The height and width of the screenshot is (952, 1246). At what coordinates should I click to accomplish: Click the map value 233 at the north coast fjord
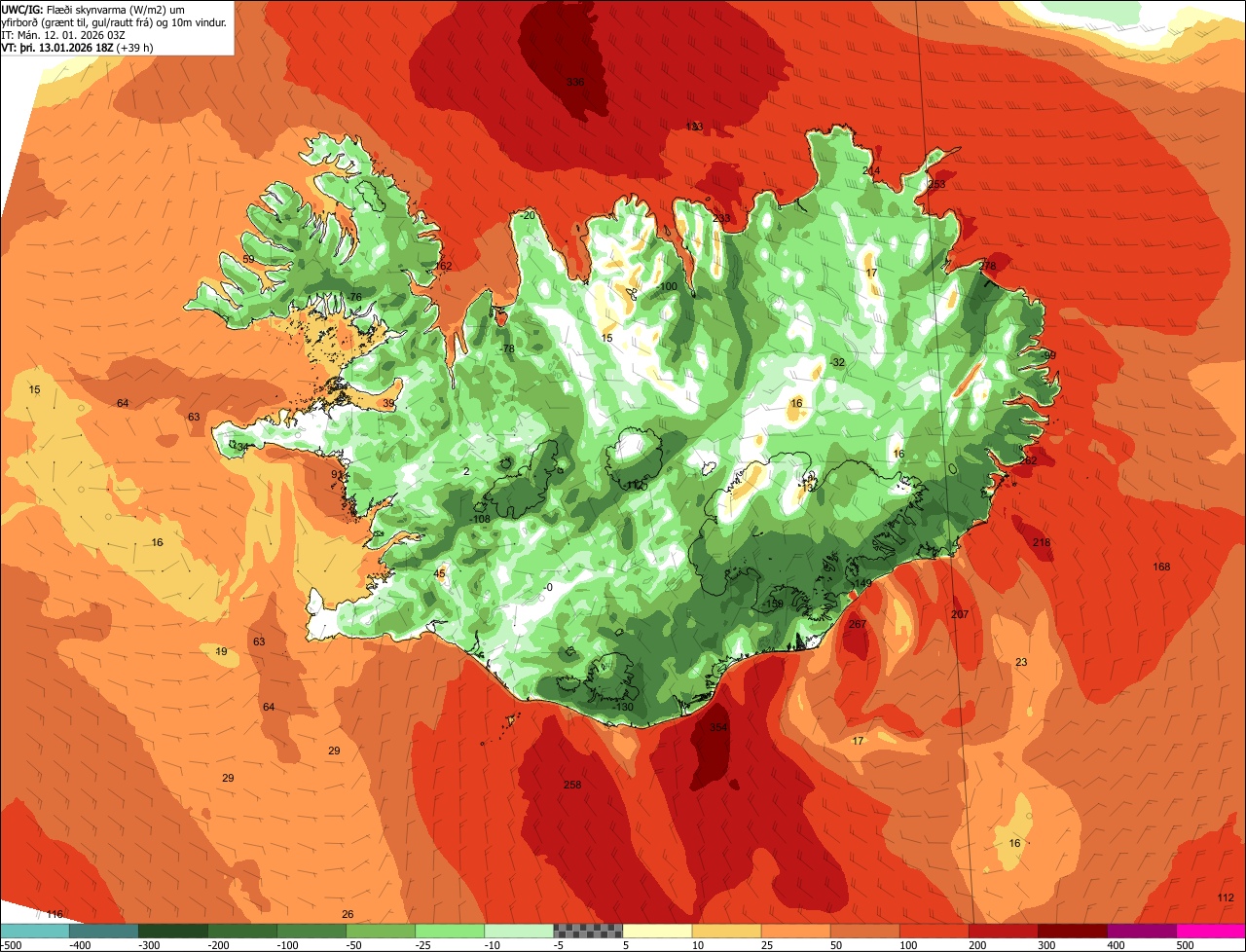click(721, 219)
